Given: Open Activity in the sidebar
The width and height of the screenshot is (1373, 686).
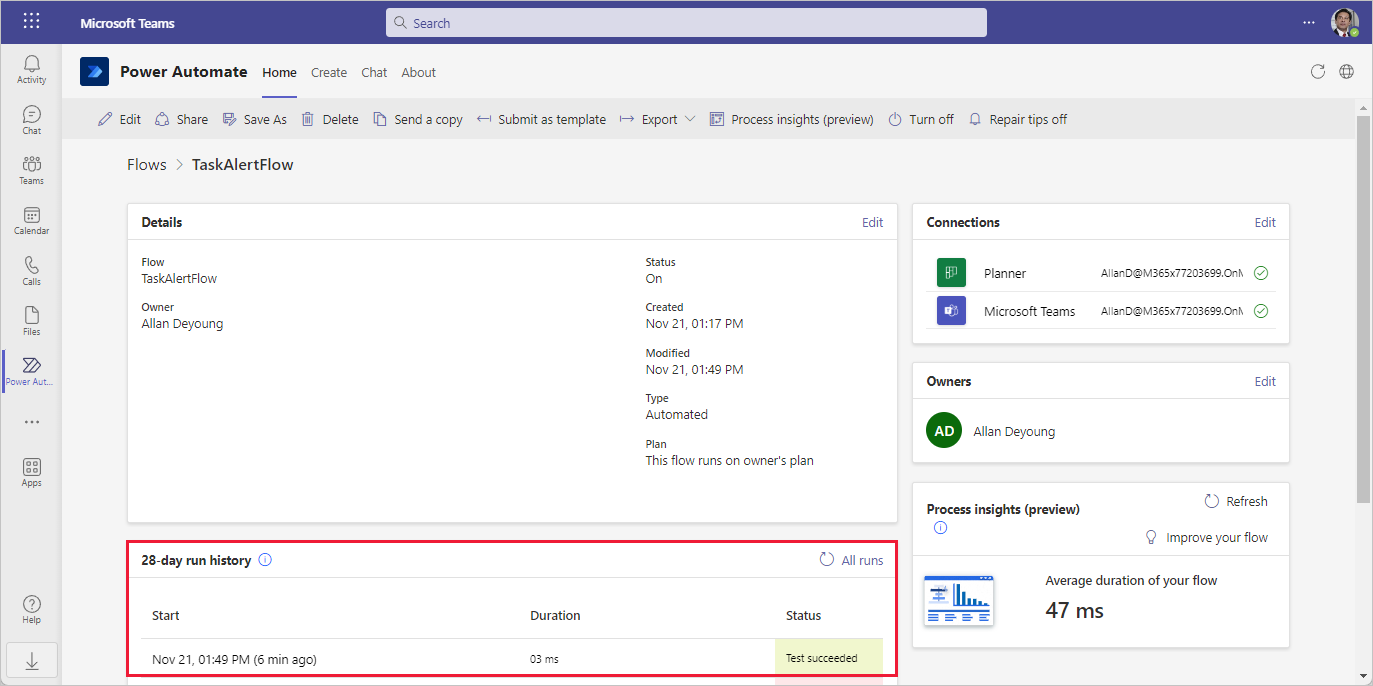Looking at the screenshot, I should (x=31, y=69).
